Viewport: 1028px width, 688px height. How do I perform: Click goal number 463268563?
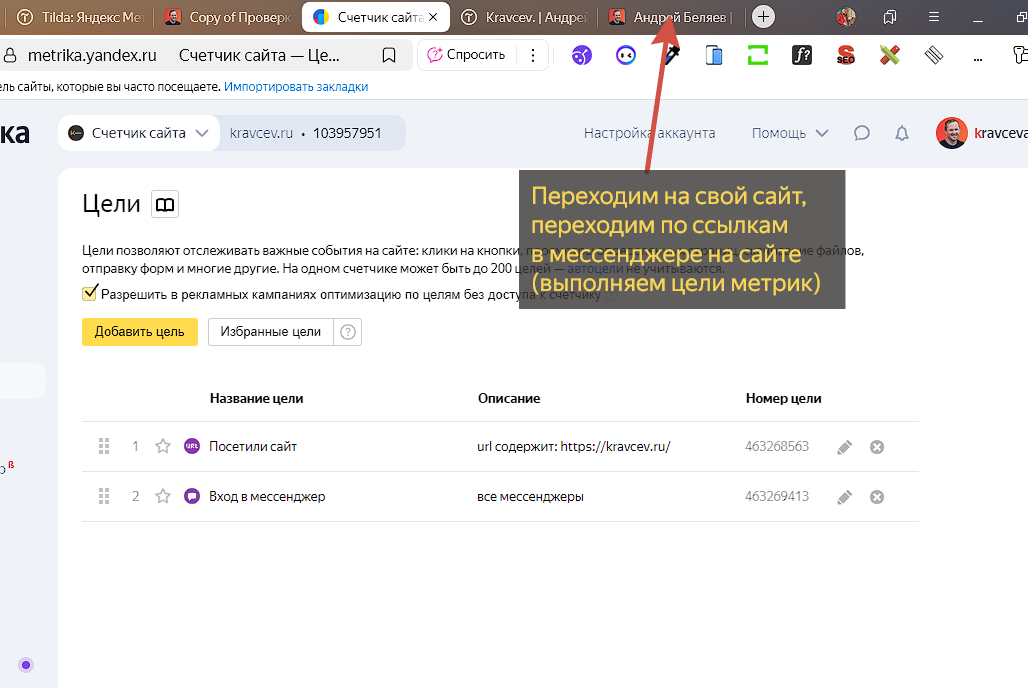point(777,447)
